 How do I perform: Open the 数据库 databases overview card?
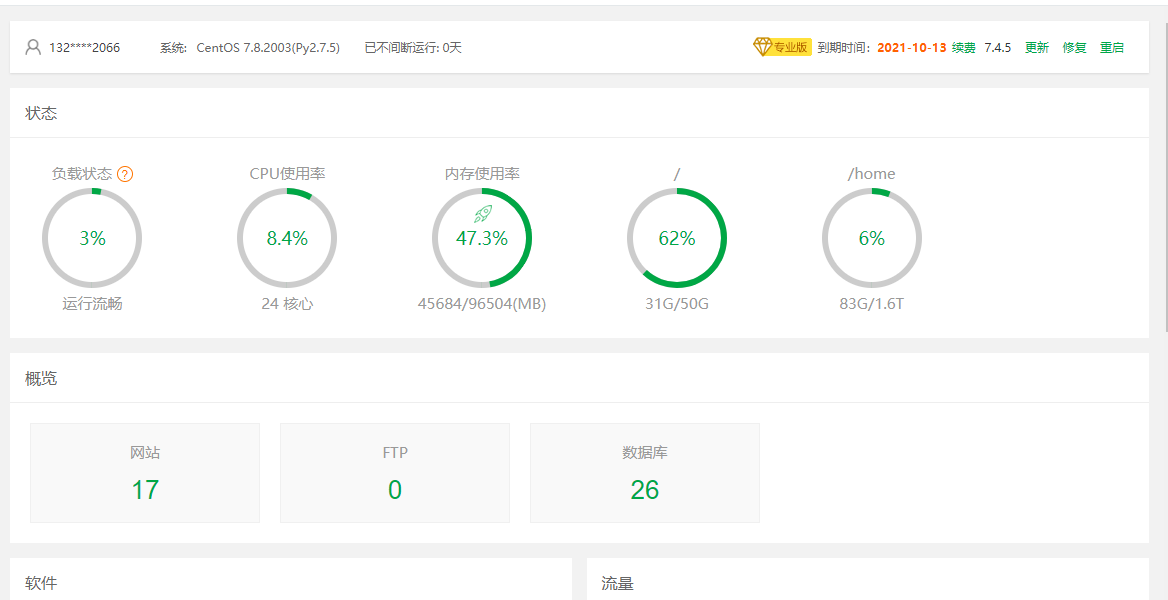tap(645, 473)
